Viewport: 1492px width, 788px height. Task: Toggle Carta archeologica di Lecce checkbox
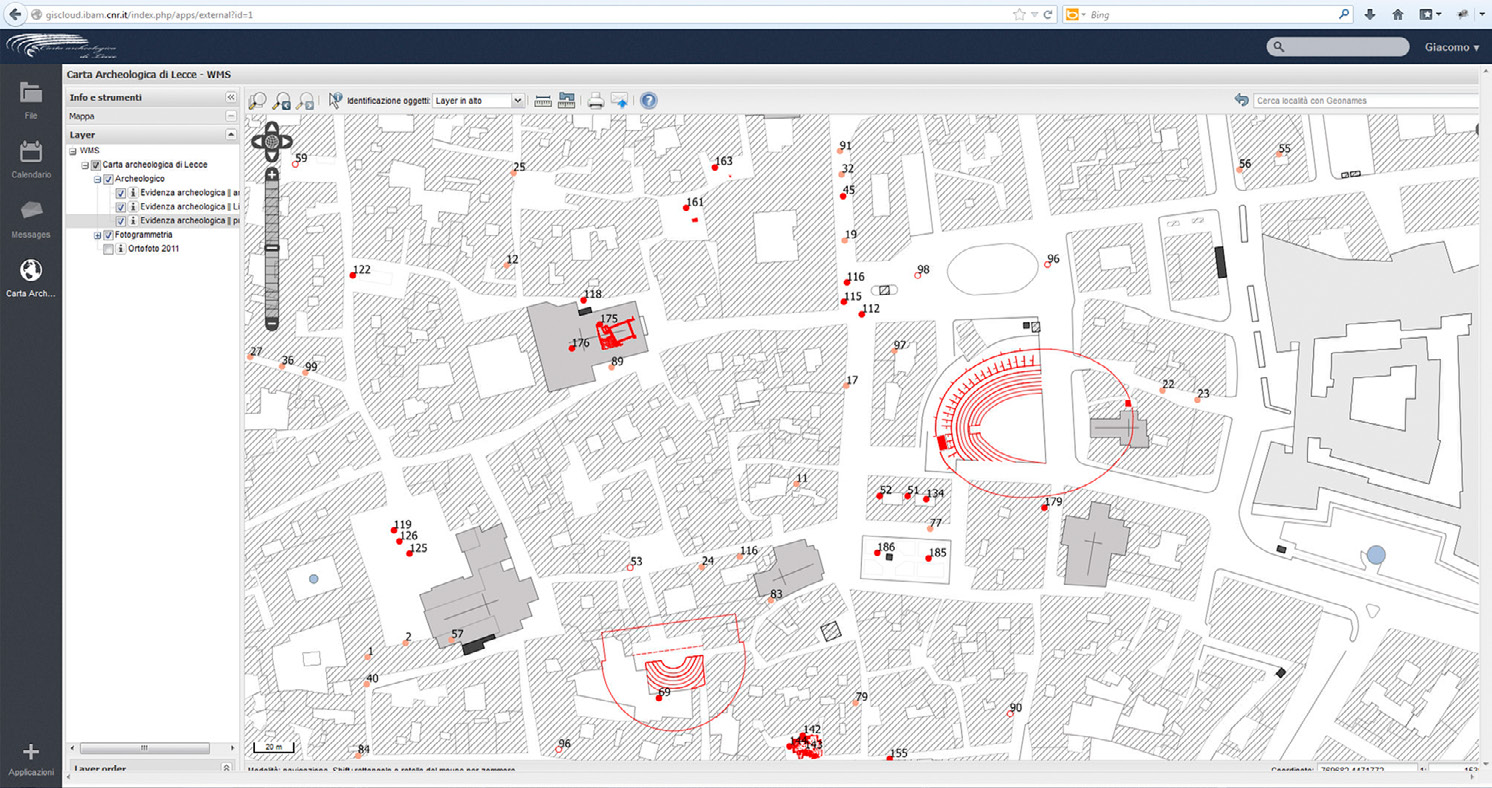click(x=96, y=165)
